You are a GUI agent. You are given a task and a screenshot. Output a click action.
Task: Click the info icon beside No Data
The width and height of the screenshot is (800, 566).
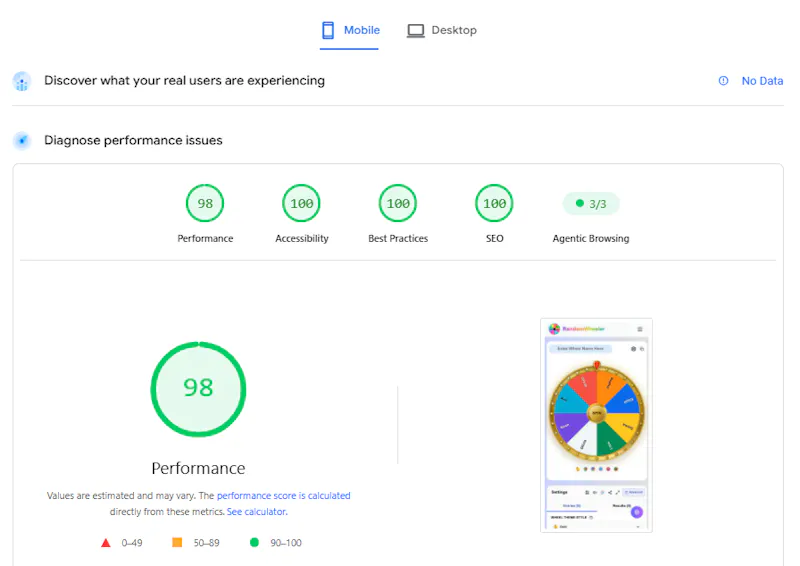[x=723, y=81]
